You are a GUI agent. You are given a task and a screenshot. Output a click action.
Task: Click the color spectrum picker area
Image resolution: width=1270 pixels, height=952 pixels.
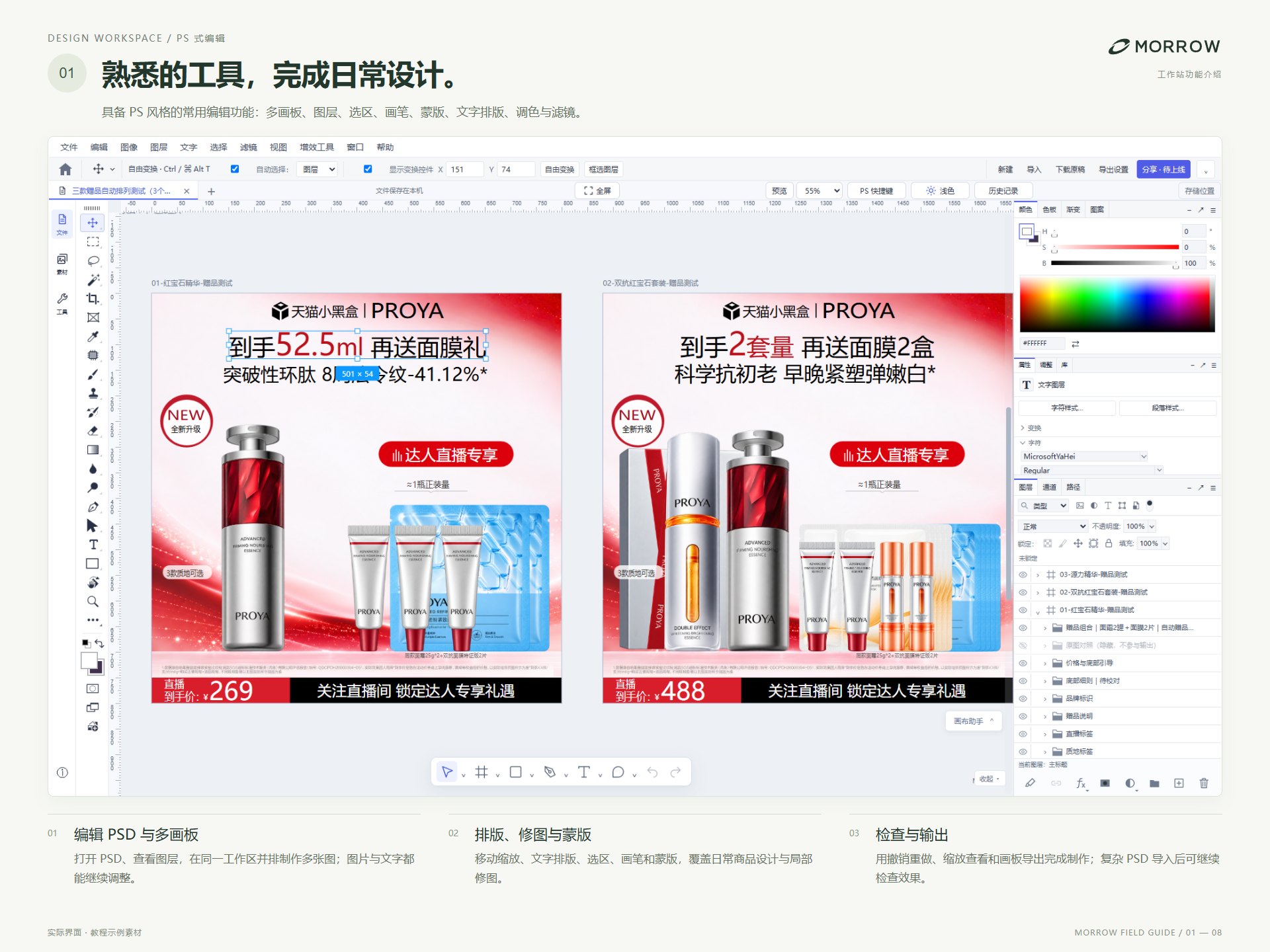tap(1117, 305)
